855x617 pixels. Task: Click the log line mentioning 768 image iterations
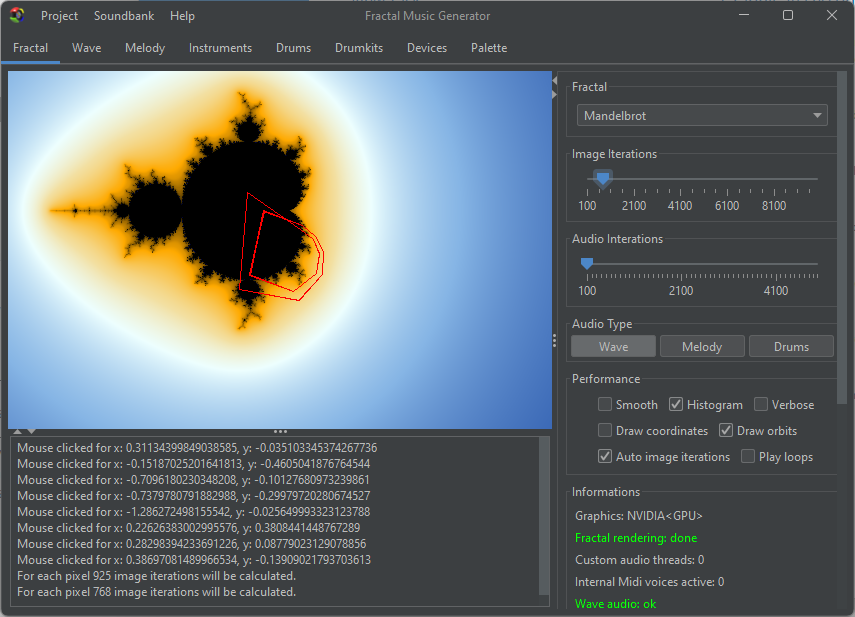tap(156, 592)
